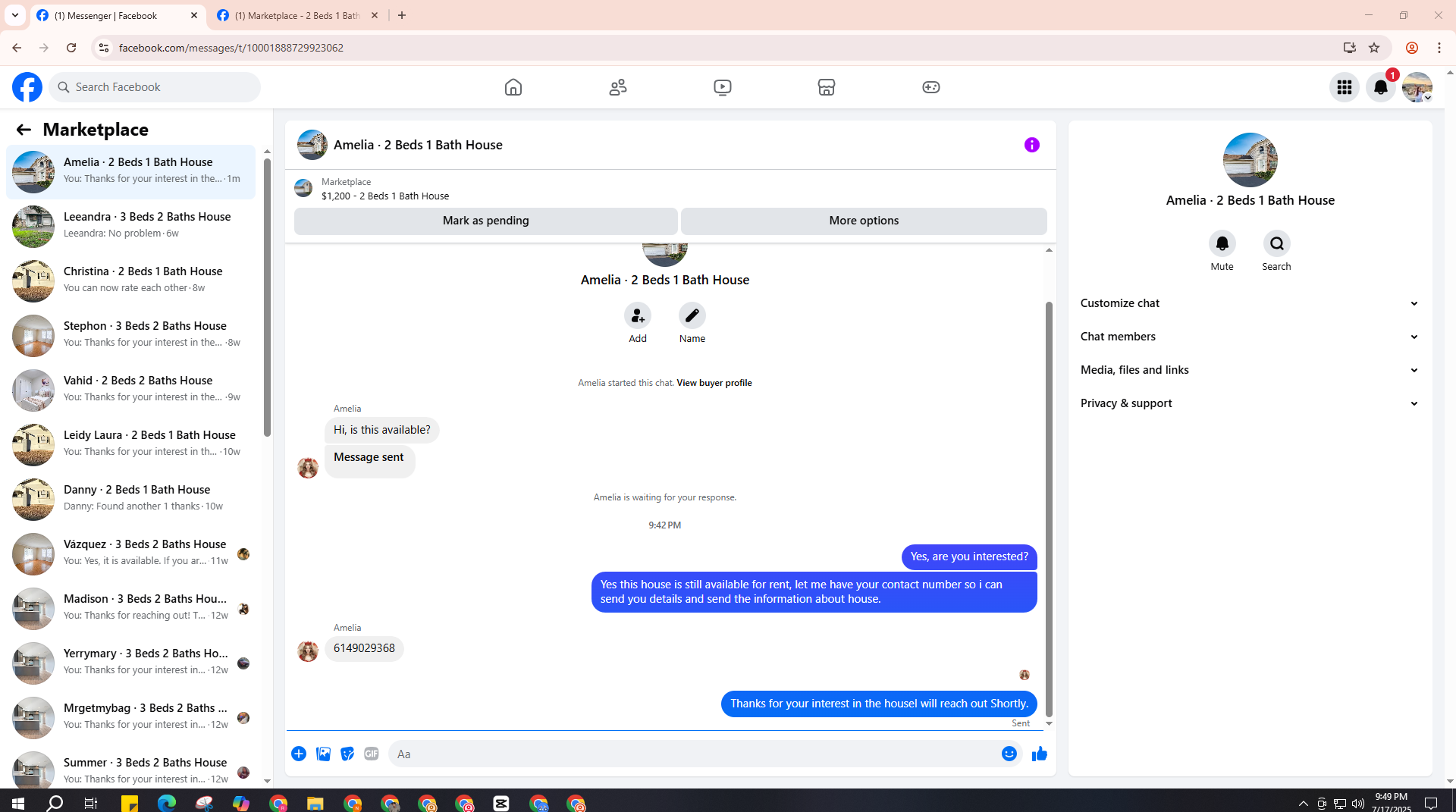Image resolution: width=1456 pixels, height=812 pixels.
Task: Open Vázquez 3 Beds 2 Baths conversation
Action: click(x=130, y=554)
